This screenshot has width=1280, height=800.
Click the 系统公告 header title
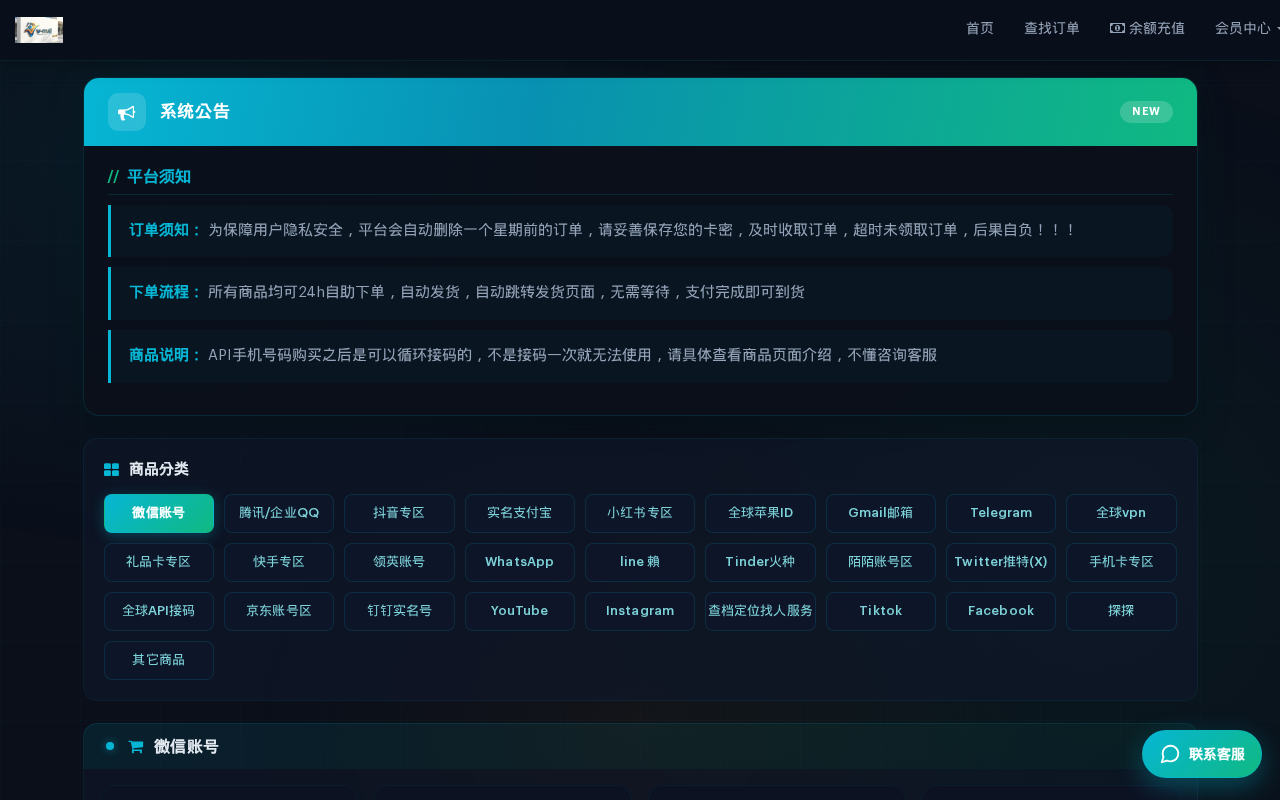pyautogui.click(x=195, y=112)
